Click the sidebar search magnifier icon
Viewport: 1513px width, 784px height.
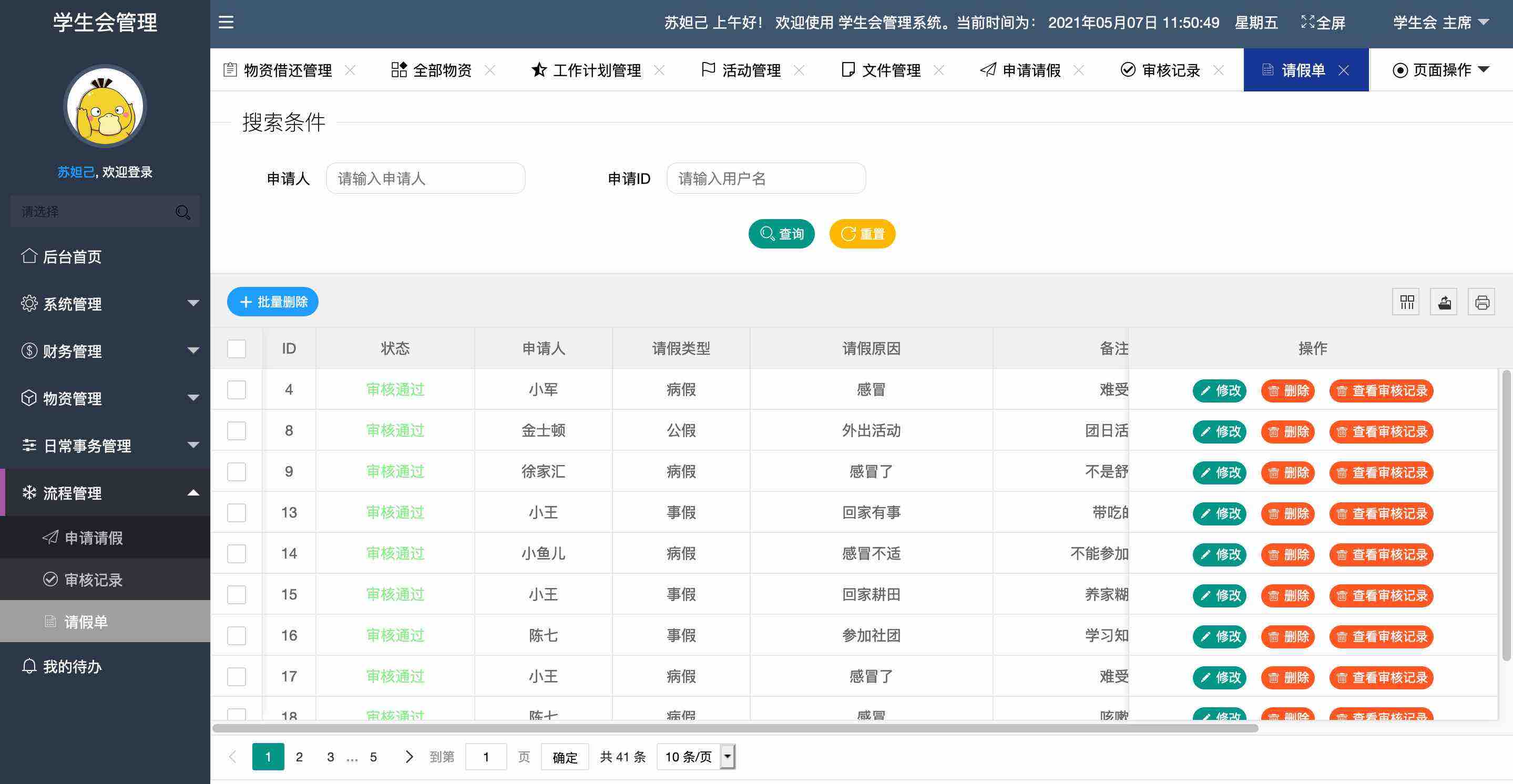point(182,212)
